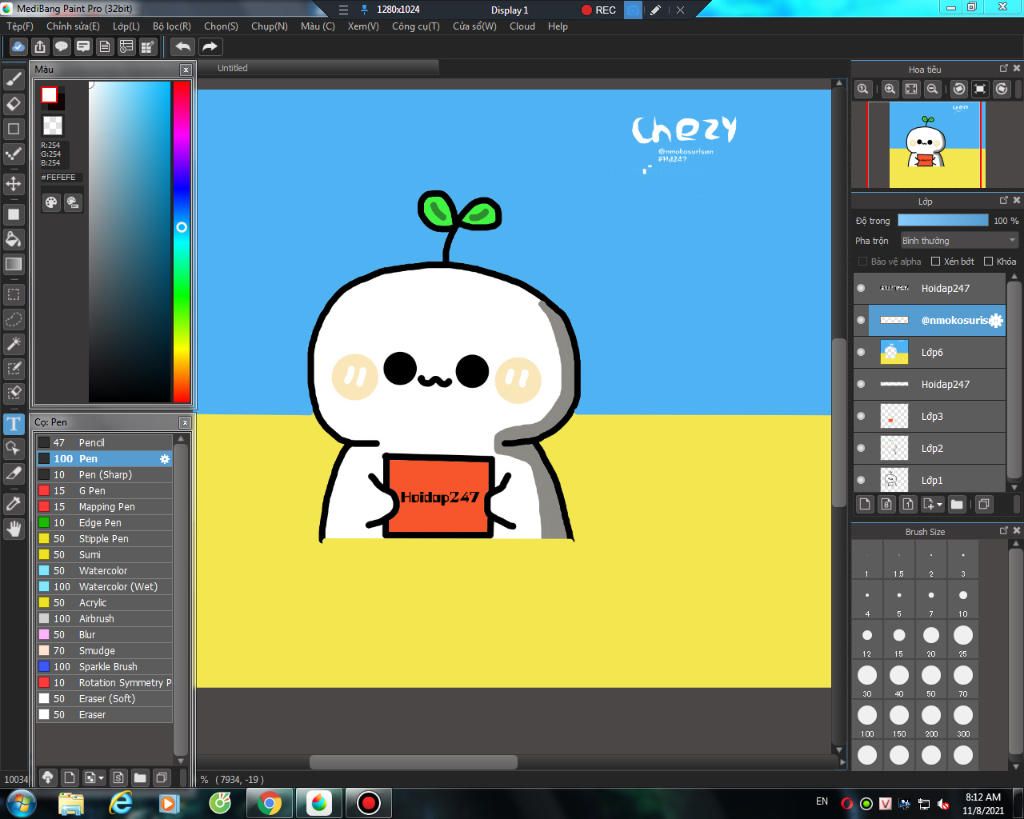Hide the Lớp3 layer

coord(861,416)
